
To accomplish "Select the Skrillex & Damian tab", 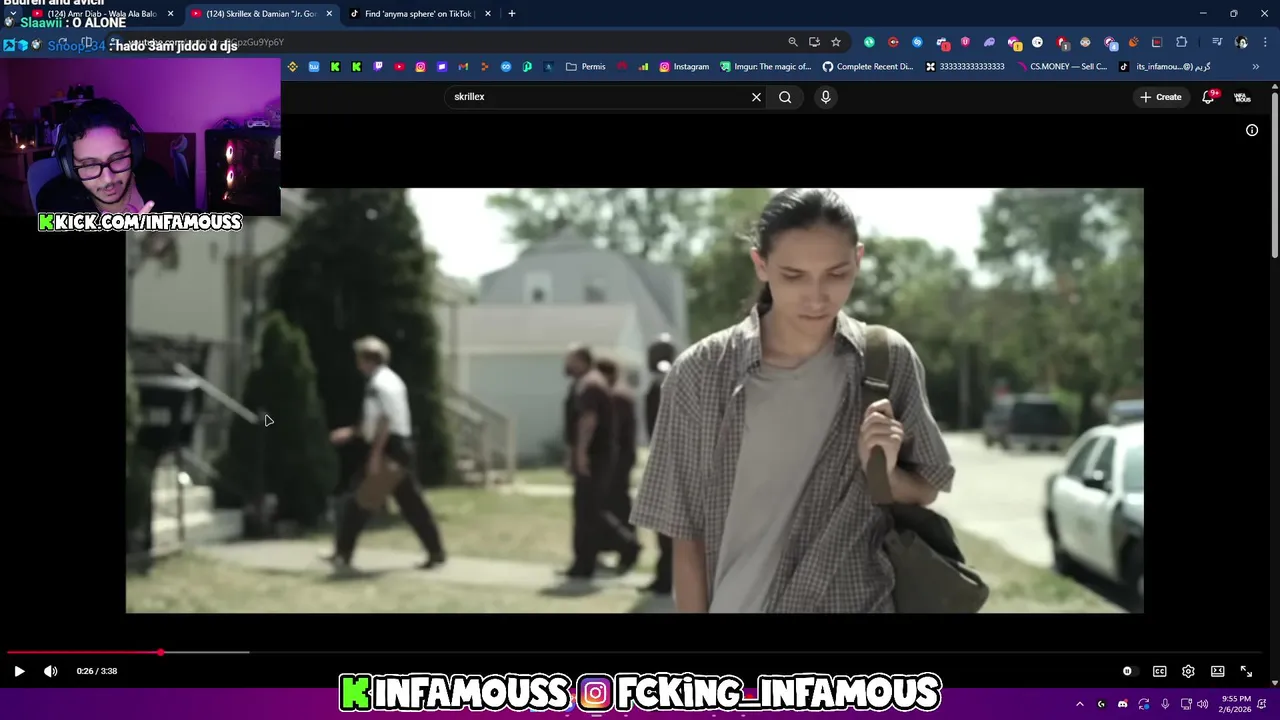I will coord(260,14).
